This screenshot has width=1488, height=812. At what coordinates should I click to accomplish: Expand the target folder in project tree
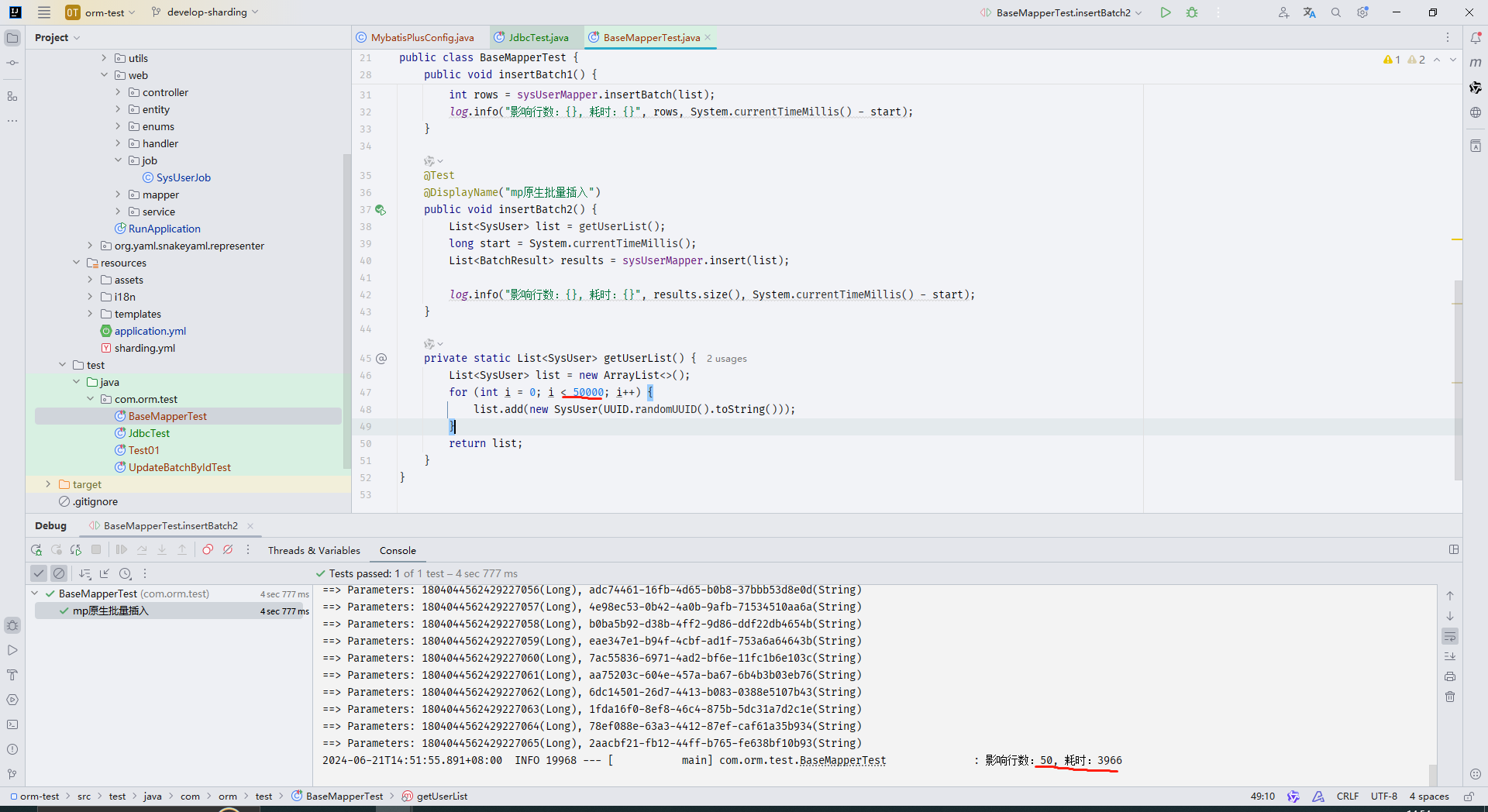tap(48, 484)
